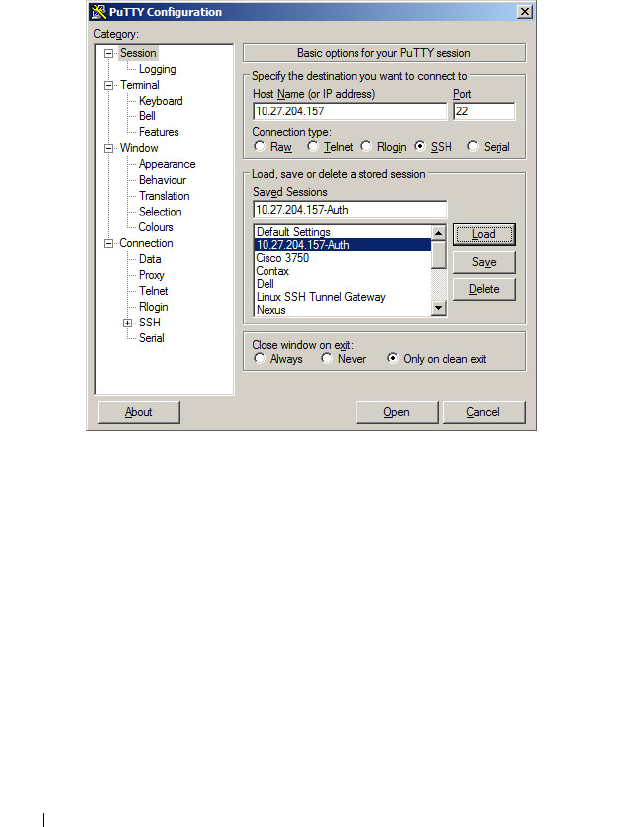Open the Rlogin category in tree
The height and width of the screenshot is (827, 641).
click(154, 306)
